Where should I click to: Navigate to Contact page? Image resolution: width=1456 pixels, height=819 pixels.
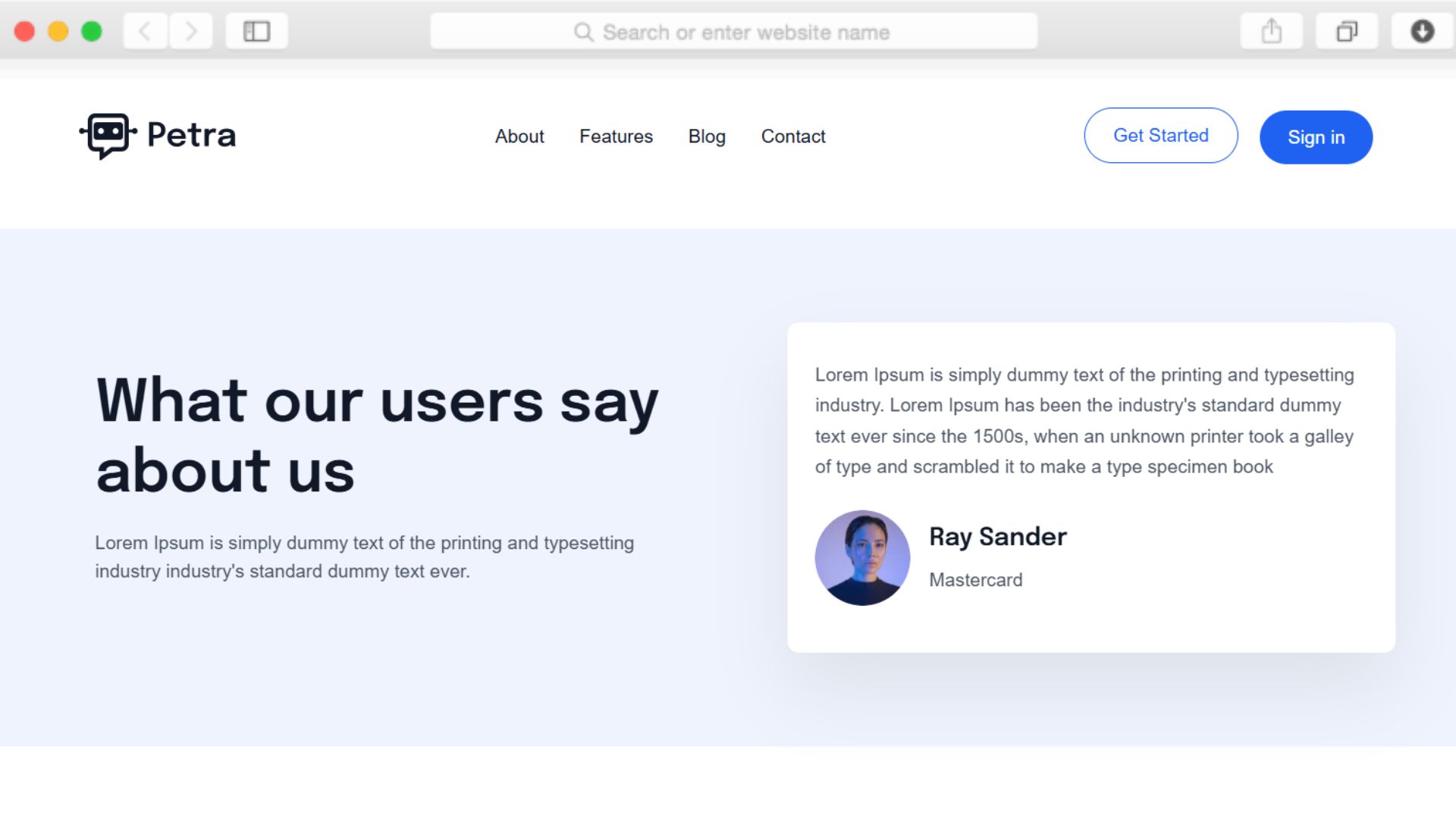(x=793, y=136)
